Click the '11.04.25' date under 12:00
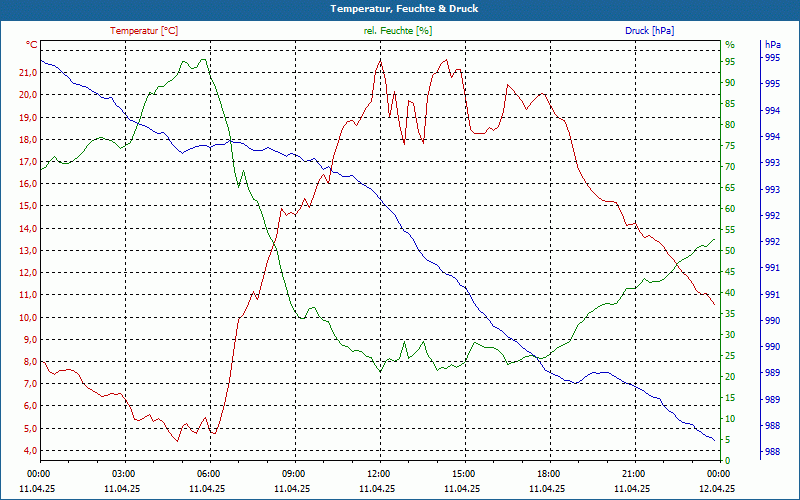The width and height of the screenshot is (800, 500). click(377, 489)
